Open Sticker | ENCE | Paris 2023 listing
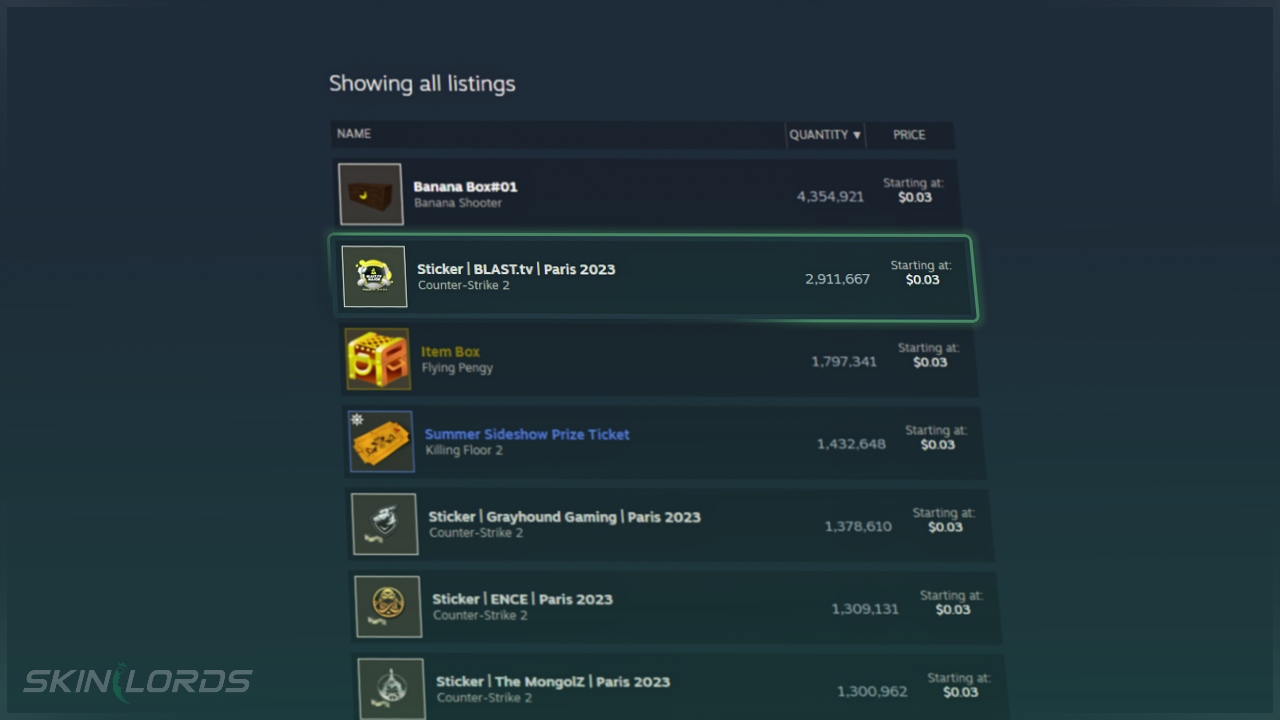1280x720 pixels. coord(522,599)
